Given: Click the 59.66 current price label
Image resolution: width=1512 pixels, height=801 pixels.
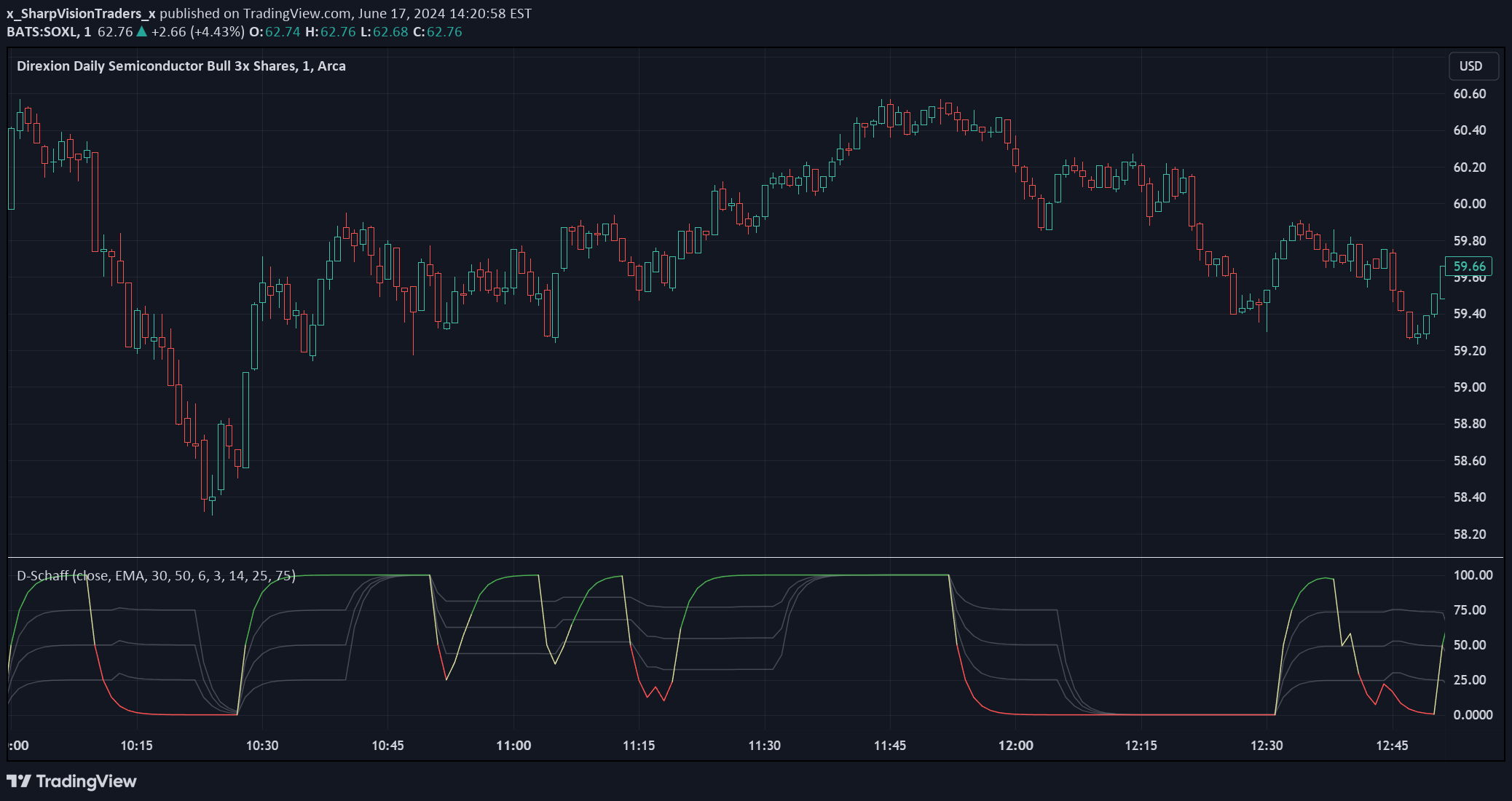Looking at the screenshot, I should pyautogui.click(x=1469, y=267).
